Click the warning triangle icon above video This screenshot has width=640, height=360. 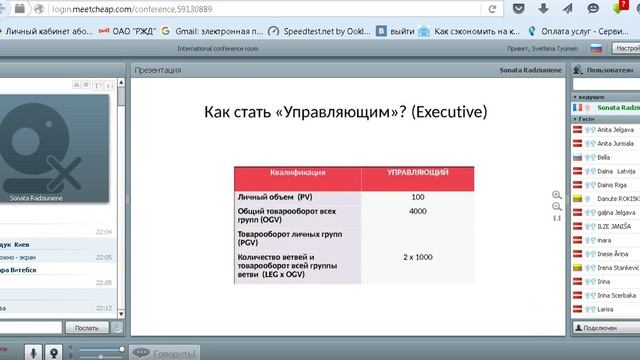pyautogui.click(x=76, y=84)
